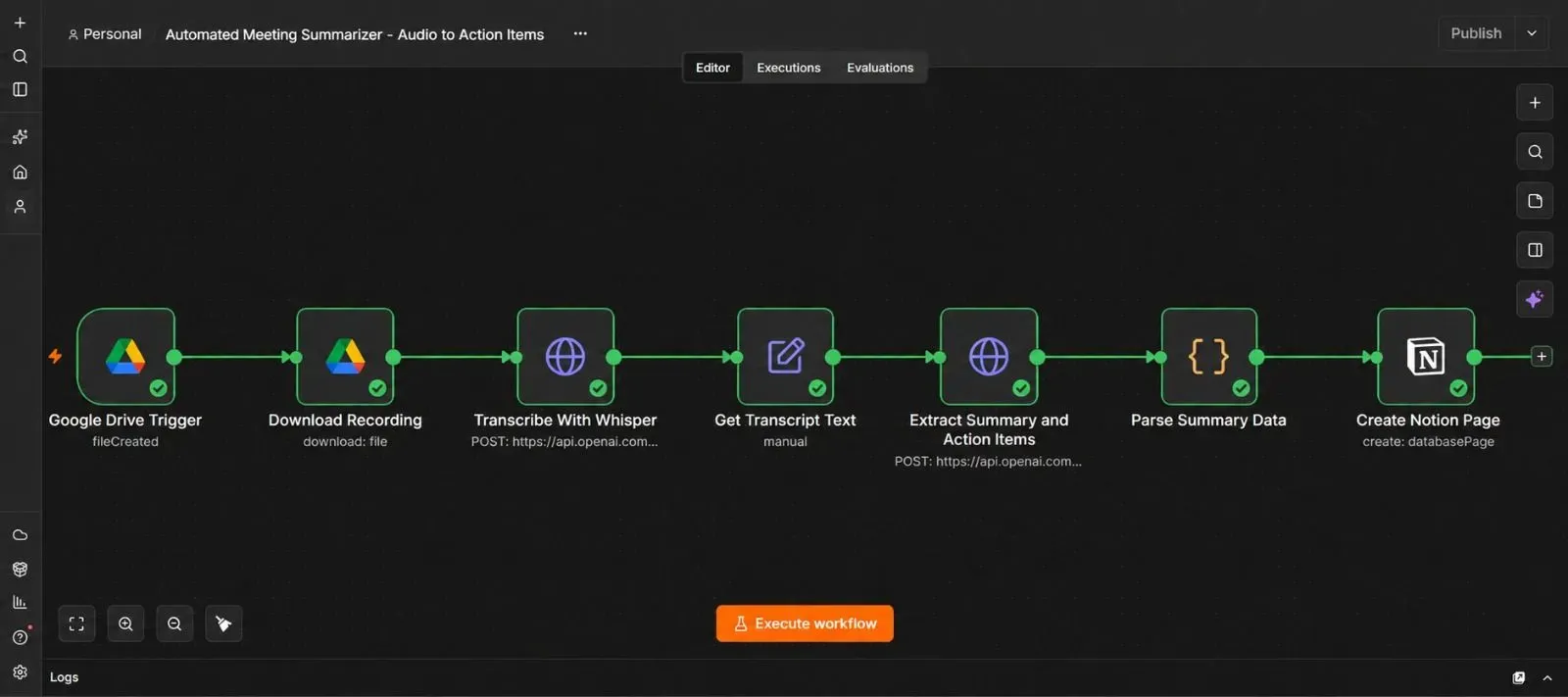The width and height of the screenshot is (1568, 697).
Task: Open the cloud icon in left sidebar
Action: point(20,535)
